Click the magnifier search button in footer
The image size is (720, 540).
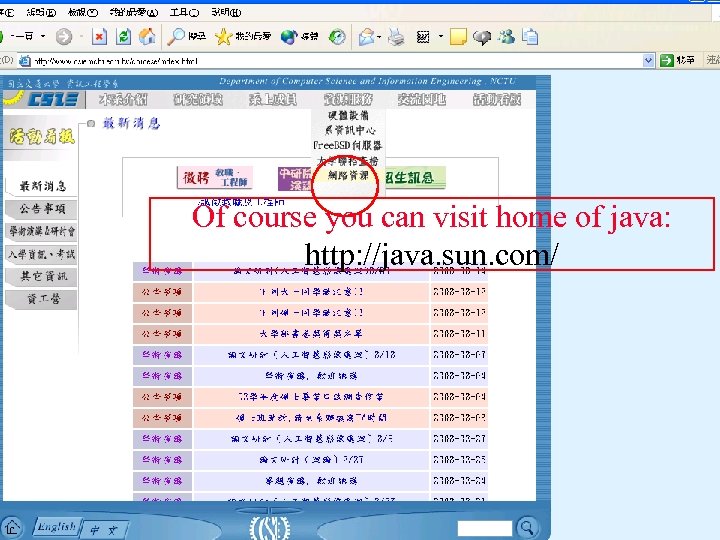click(527, 527)
